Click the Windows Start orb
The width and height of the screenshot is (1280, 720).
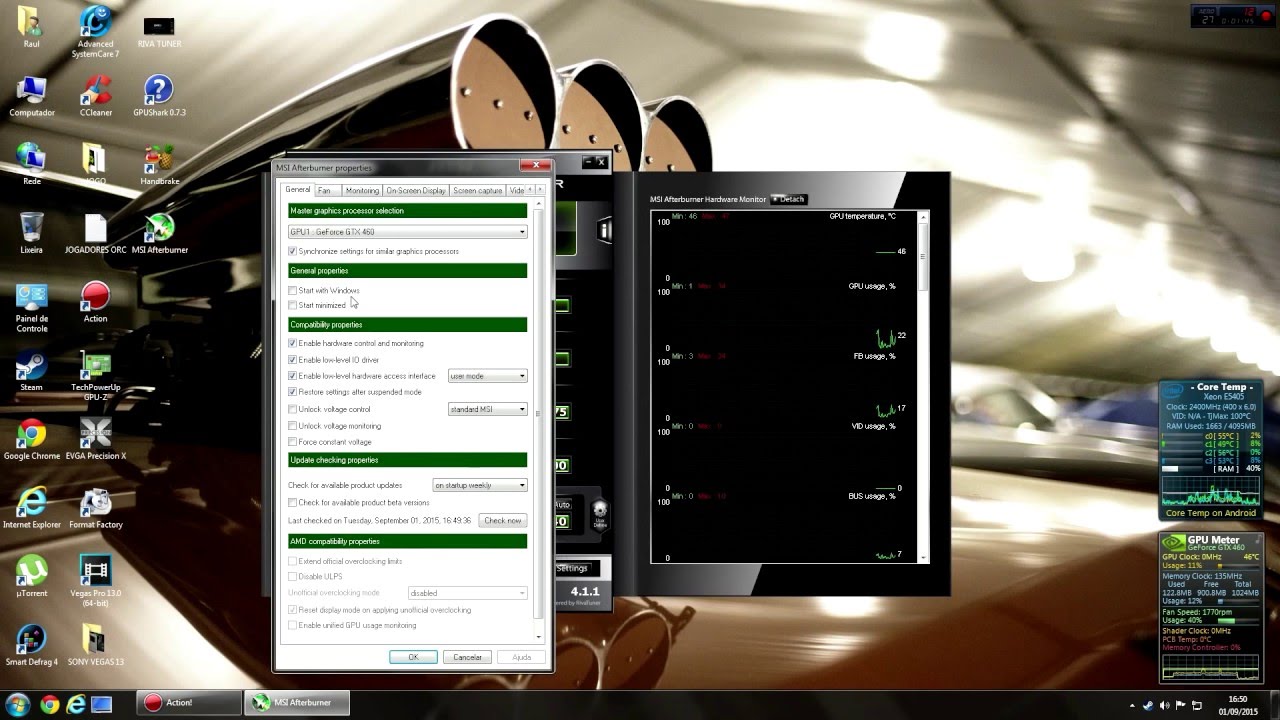[x=17, y=703]
